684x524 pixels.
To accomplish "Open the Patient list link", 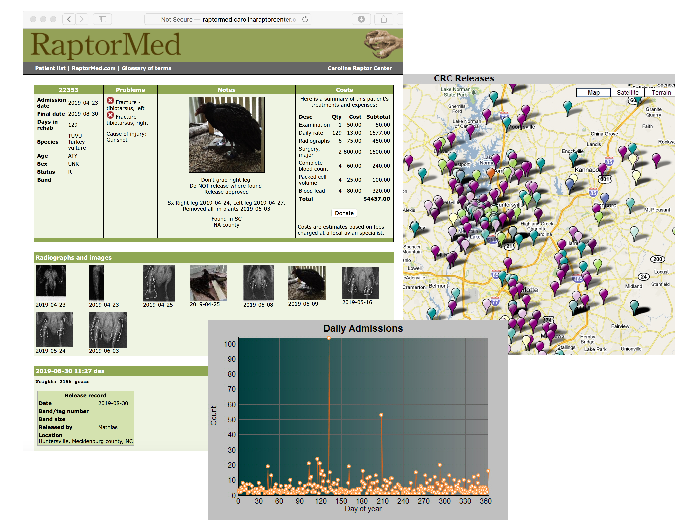I will pyautogui.click(x=51, y=68).
